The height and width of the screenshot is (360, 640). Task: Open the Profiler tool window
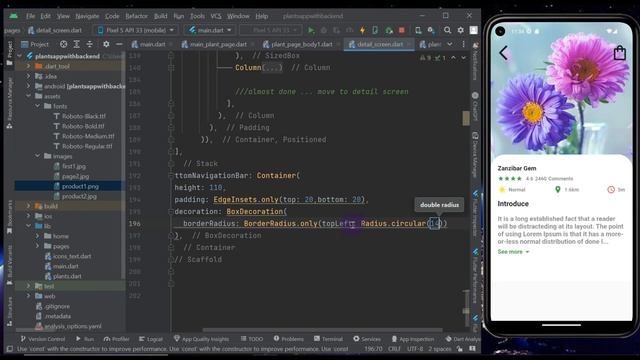116,339
